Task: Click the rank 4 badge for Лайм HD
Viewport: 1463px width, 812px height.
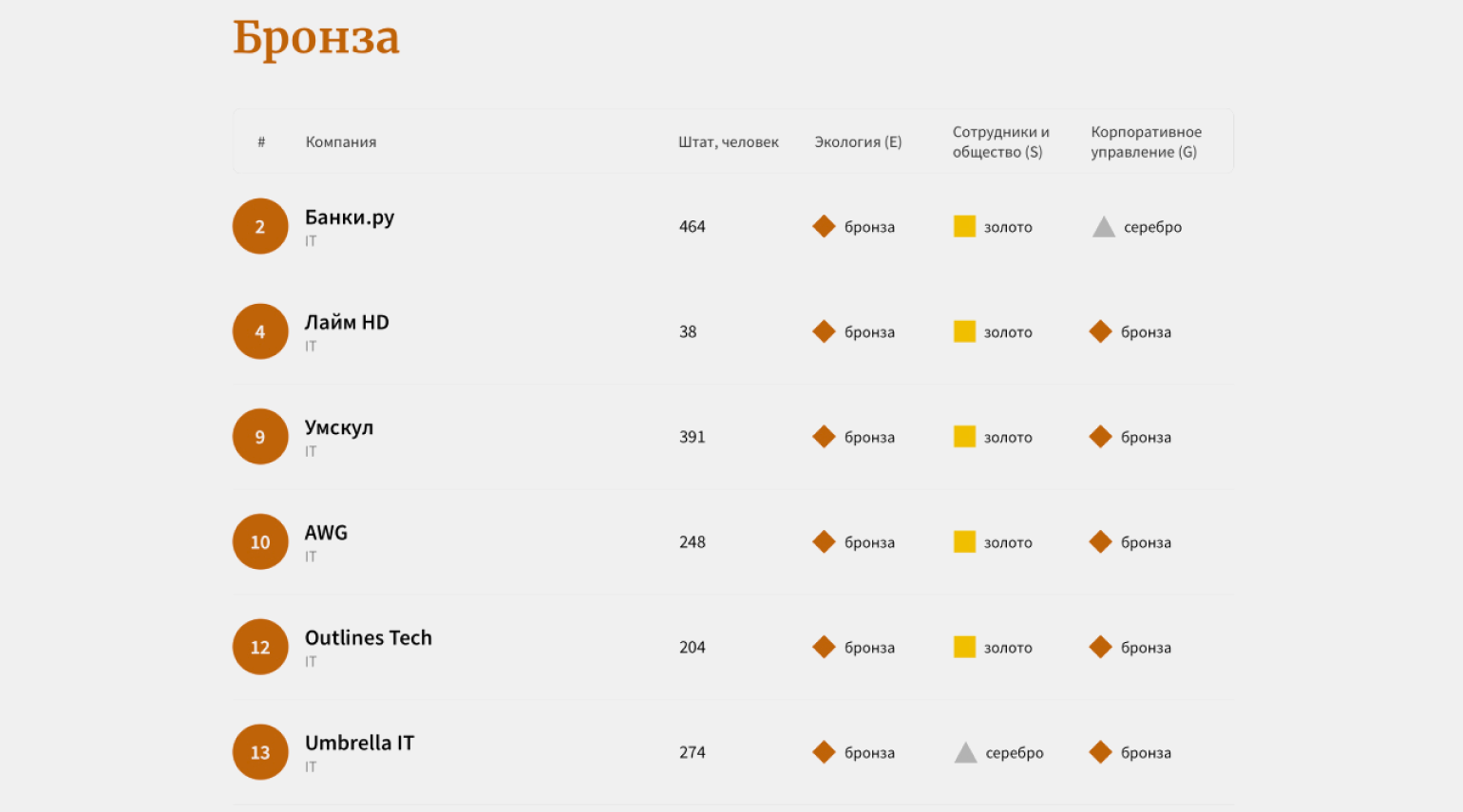Action: coord(260,331)
